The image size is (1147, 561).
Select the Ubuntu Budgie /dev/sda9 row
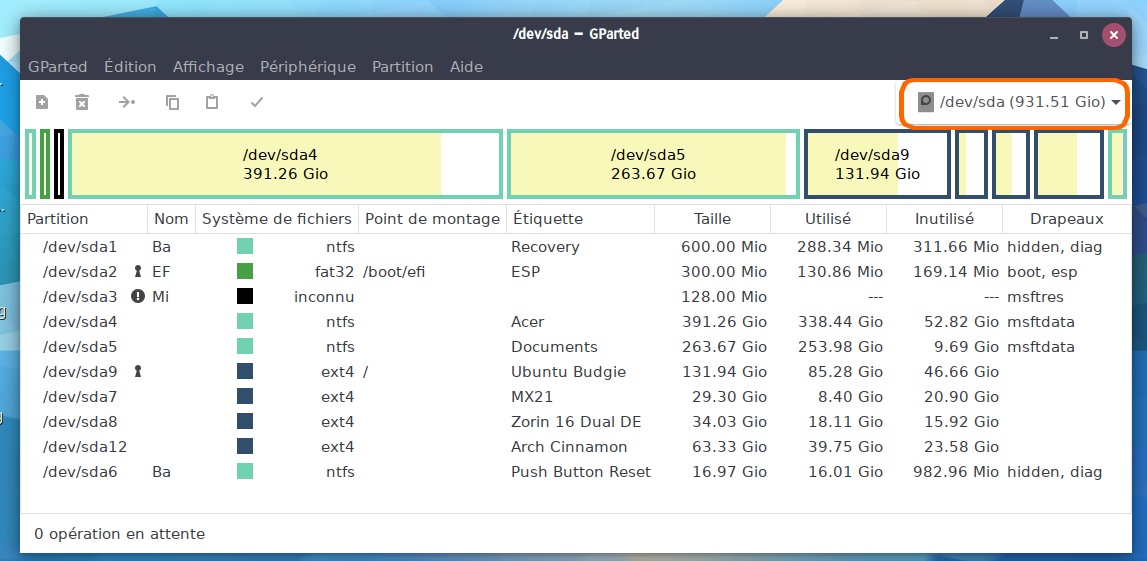(568, 372)
